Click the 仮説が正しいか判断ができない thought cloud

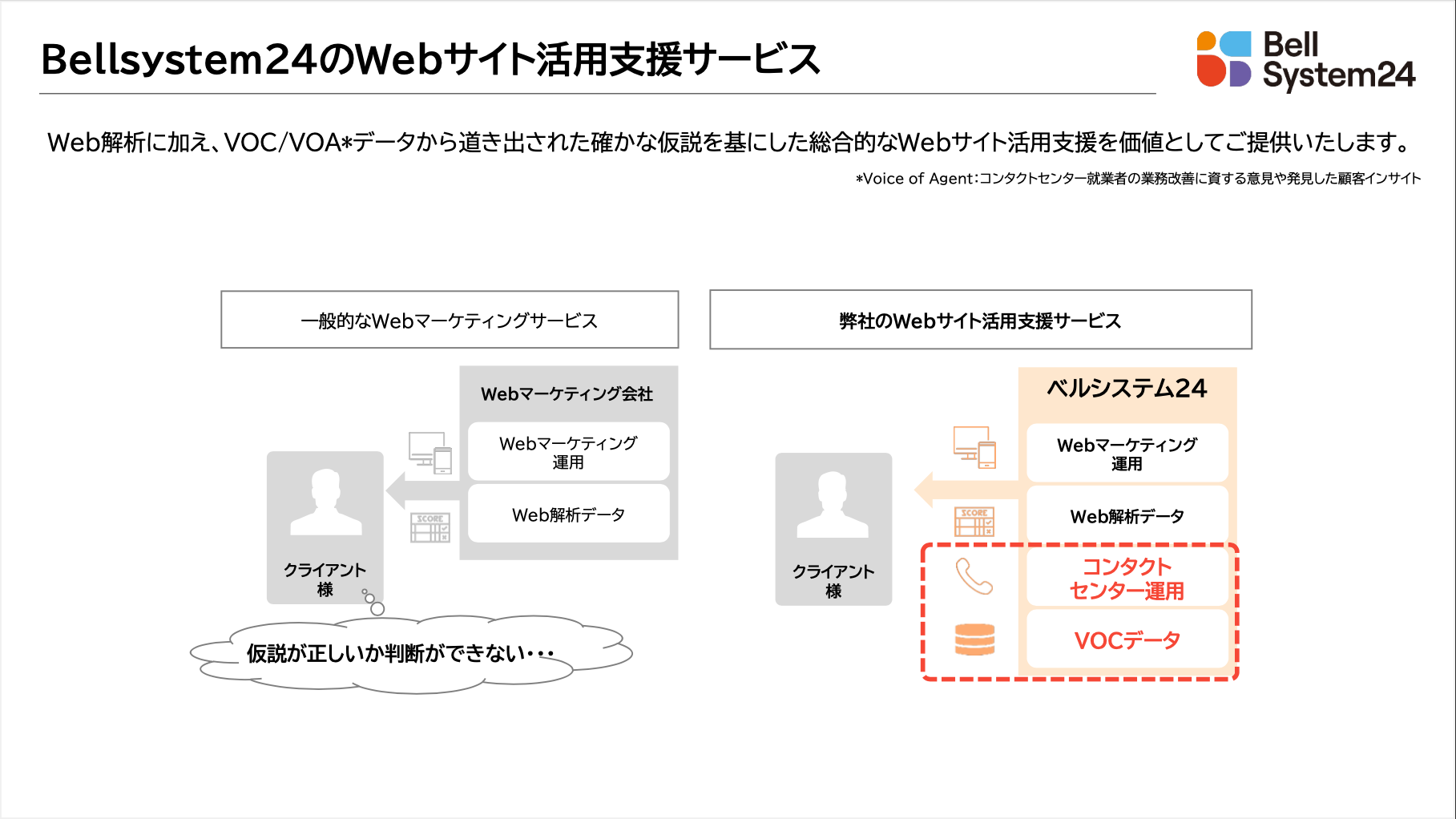tap(411, 653)
